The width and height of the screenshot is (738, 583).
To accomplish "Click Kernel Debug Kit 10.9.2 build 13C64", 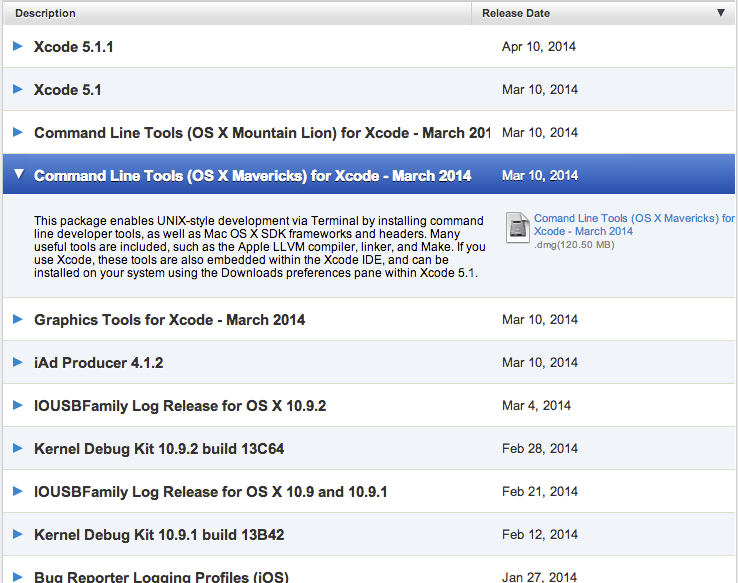I will [159, 449].
